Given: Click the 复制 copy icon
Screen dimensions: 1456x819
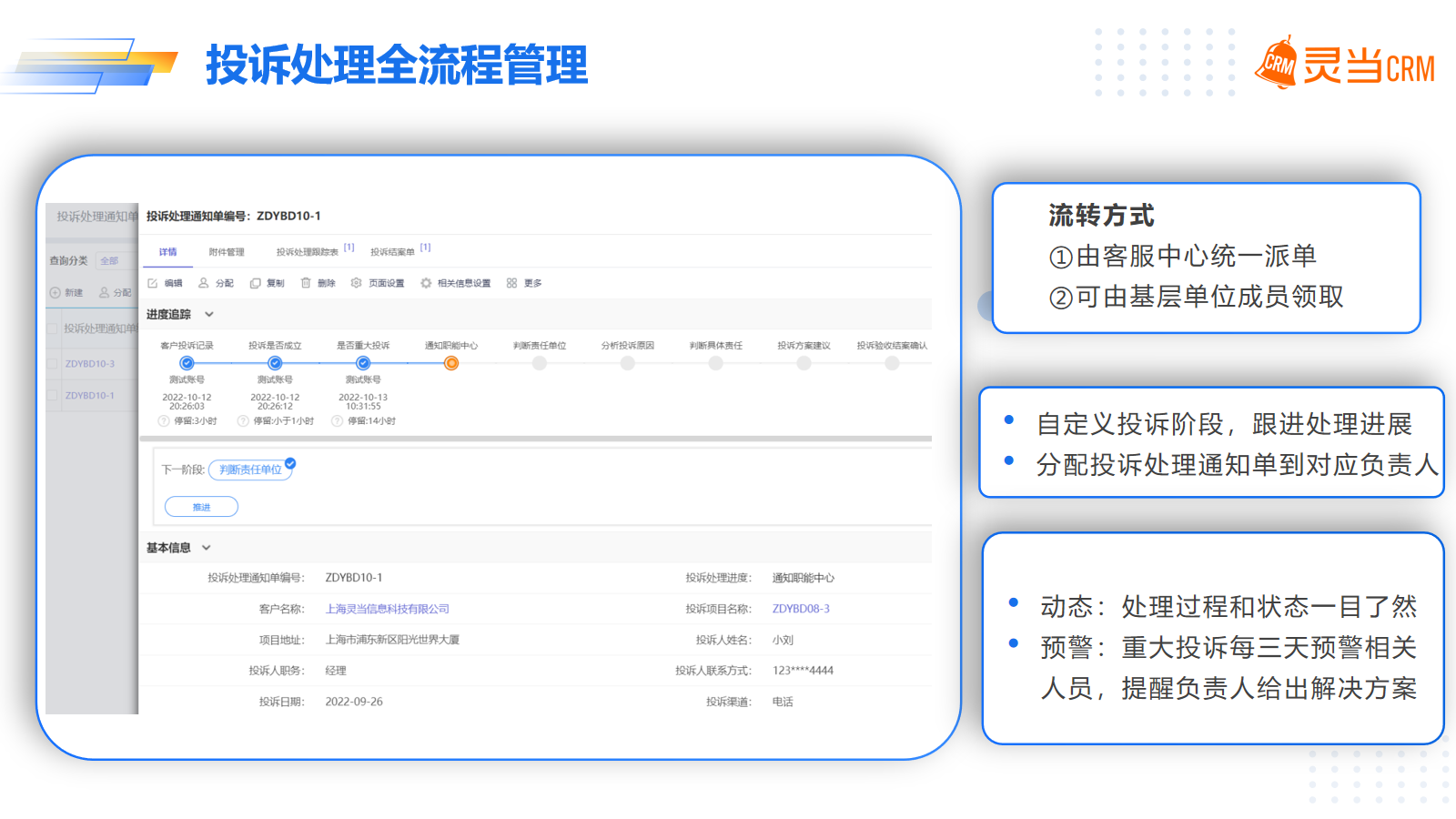Looking at the screenshot, I should pos(256,283).
